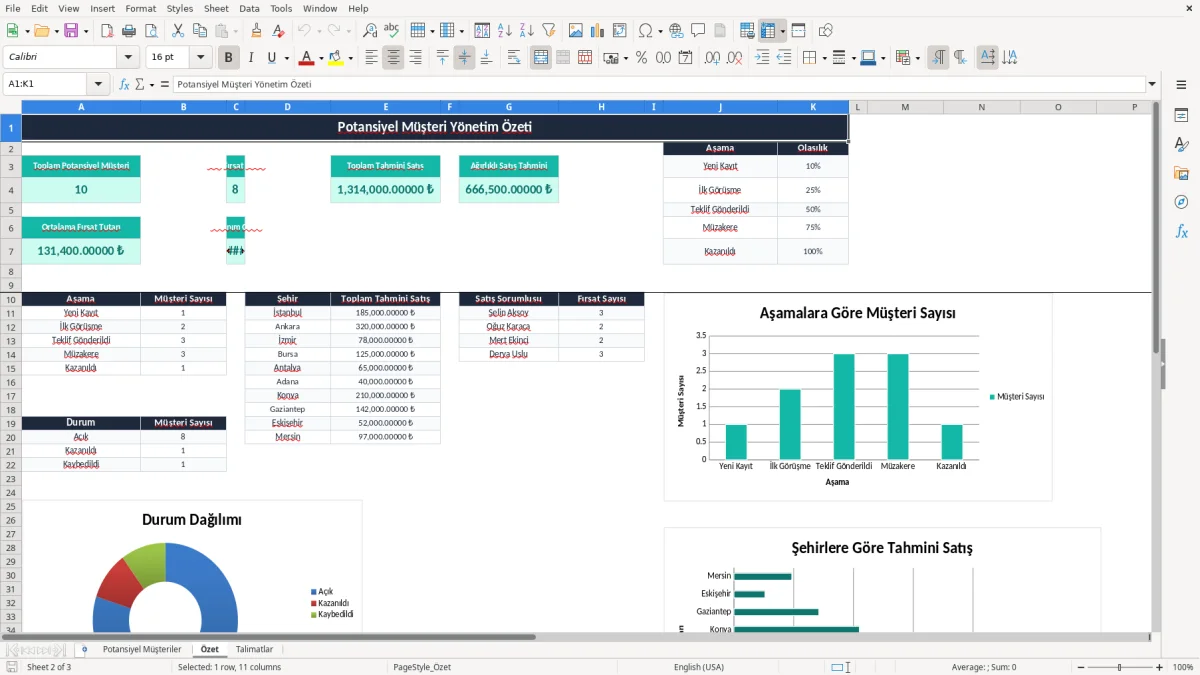Expand the Name Box dropdown
The image size is (1200, 675).
[98, 84]
